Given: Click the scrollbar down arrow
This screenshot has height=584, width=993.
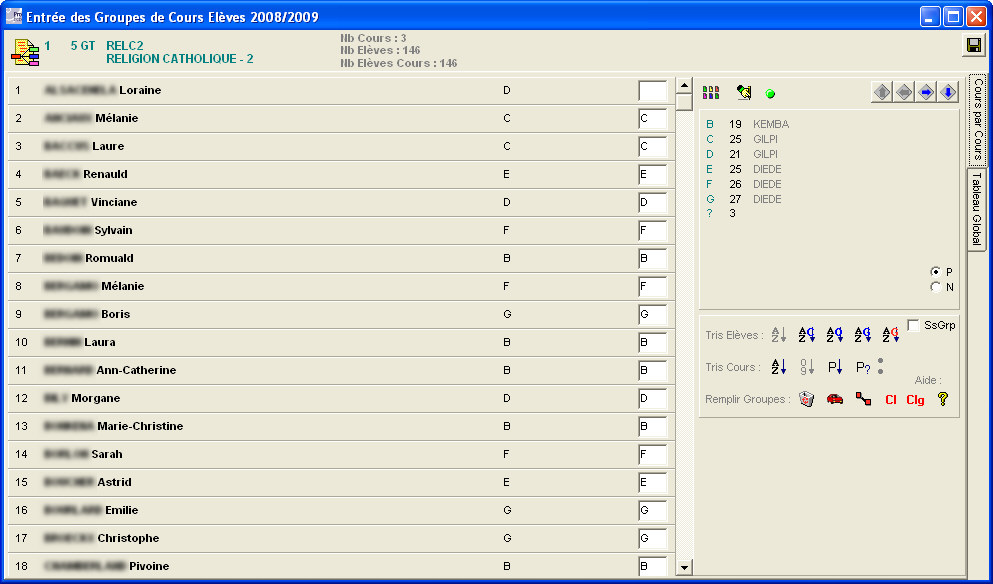Looking at the screenshot, I should pyautogui.click(x=684, y=567).
